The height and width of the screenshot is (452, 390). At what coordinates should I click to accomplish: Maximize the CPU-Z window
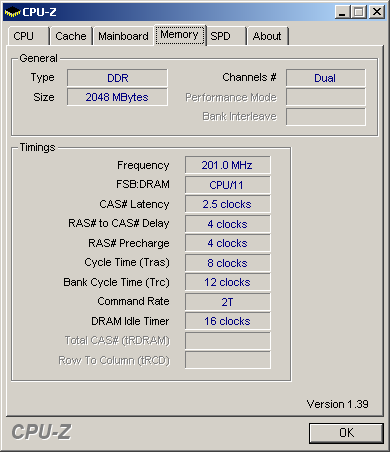tap(359, 12)
